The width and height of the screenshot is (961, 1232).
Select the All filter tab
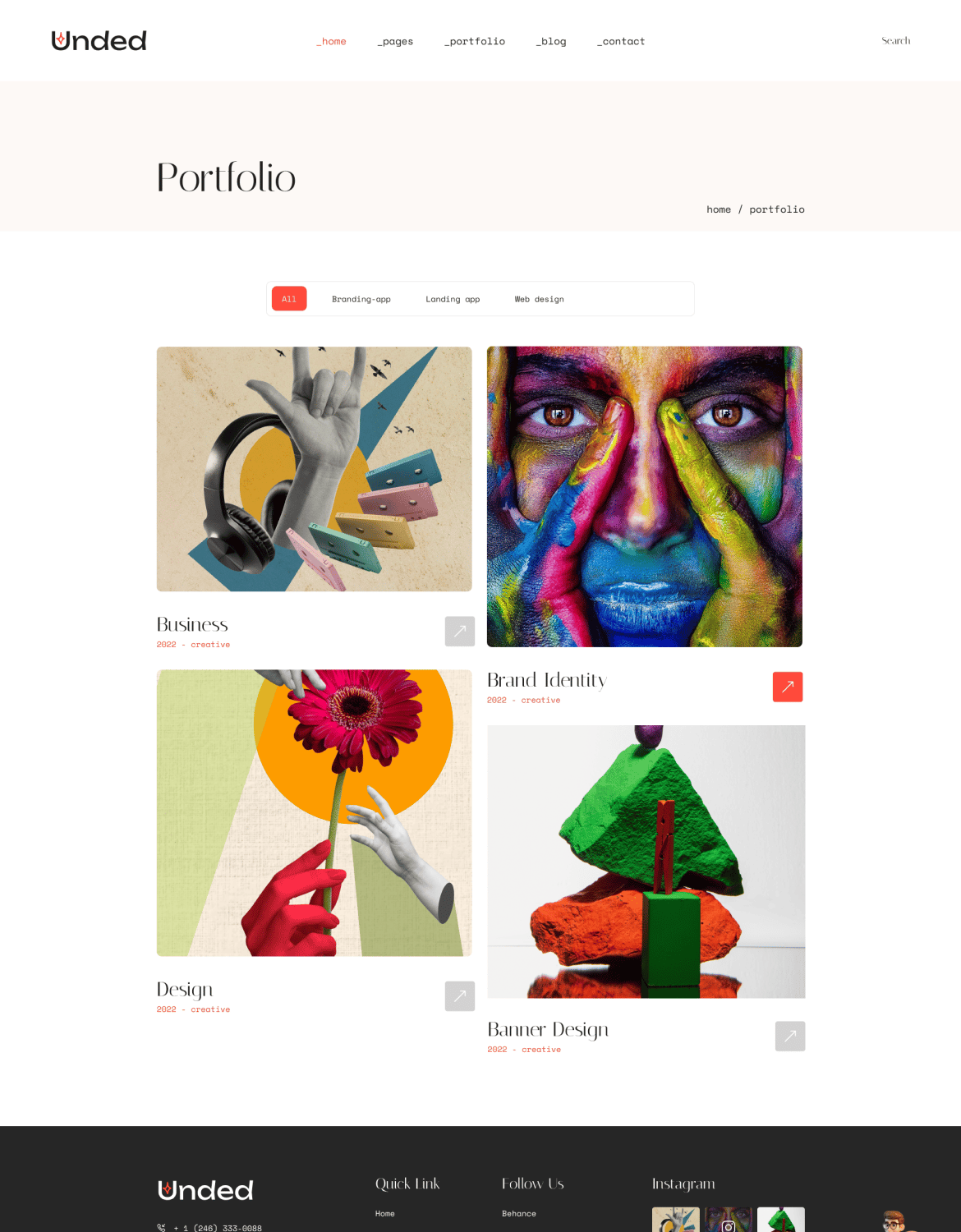click(x=289, y=299)
